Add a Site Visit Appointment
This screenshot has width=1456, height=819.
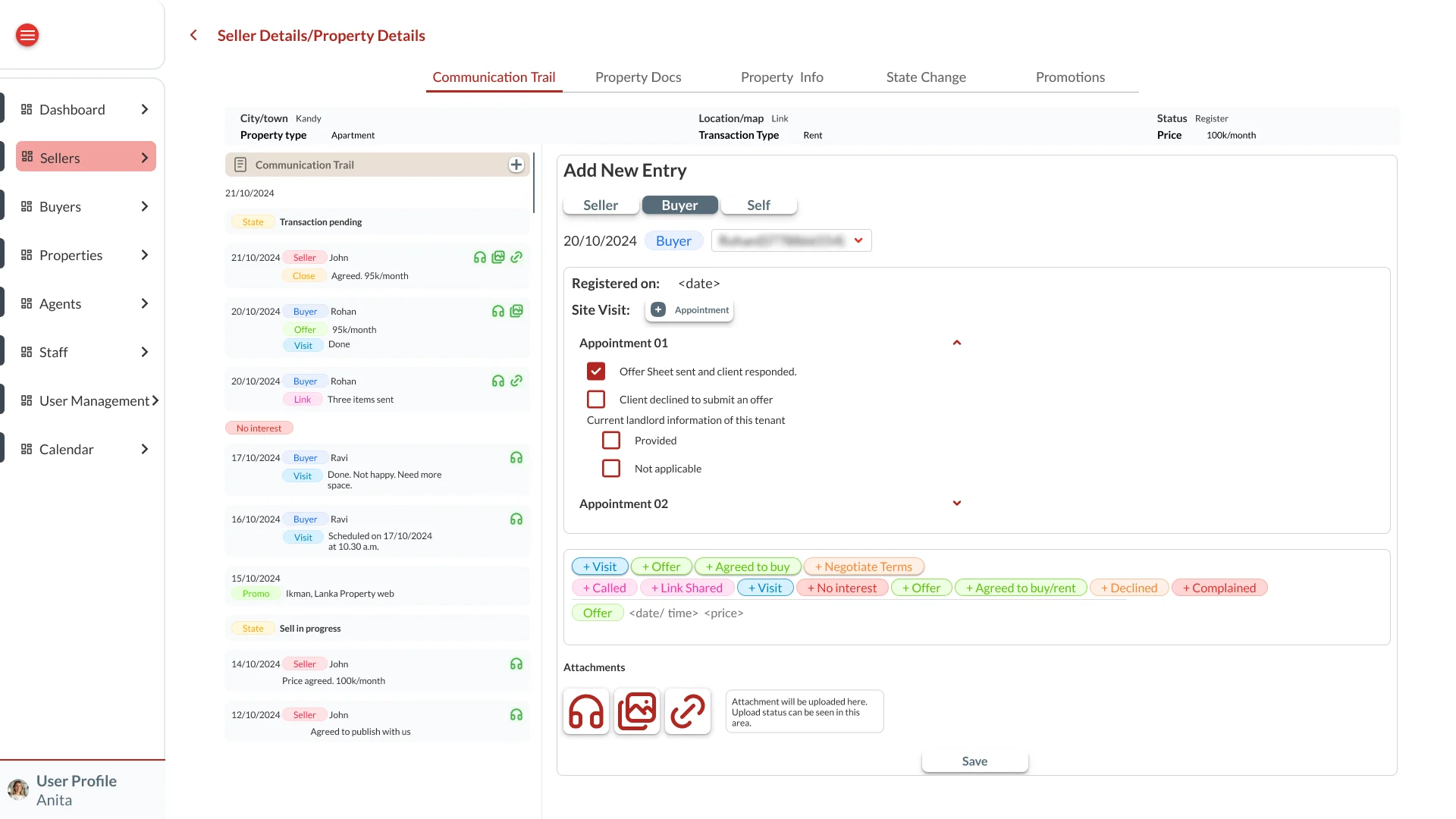click(x=689, y=310)
